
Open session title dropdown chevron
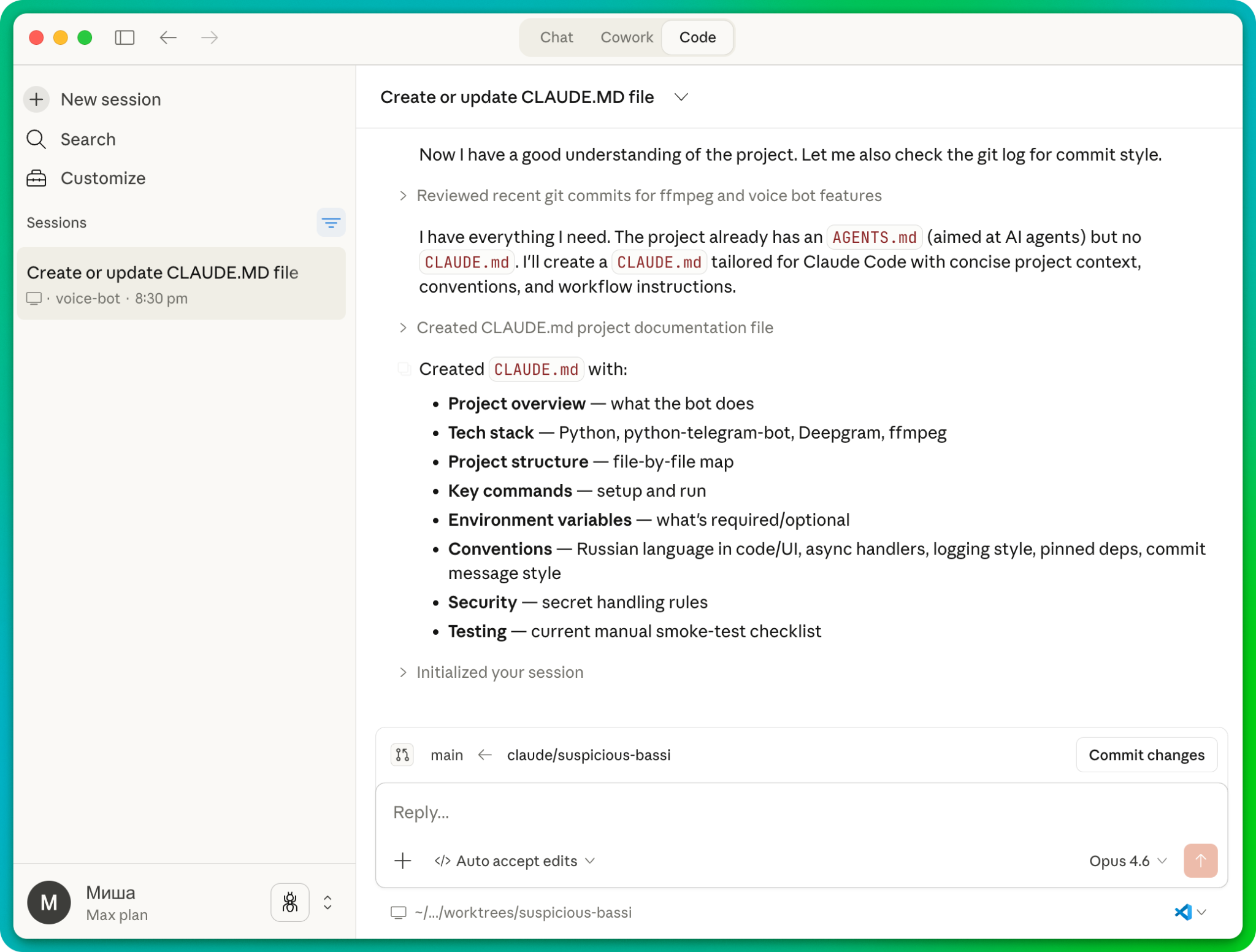coord(681,98)
